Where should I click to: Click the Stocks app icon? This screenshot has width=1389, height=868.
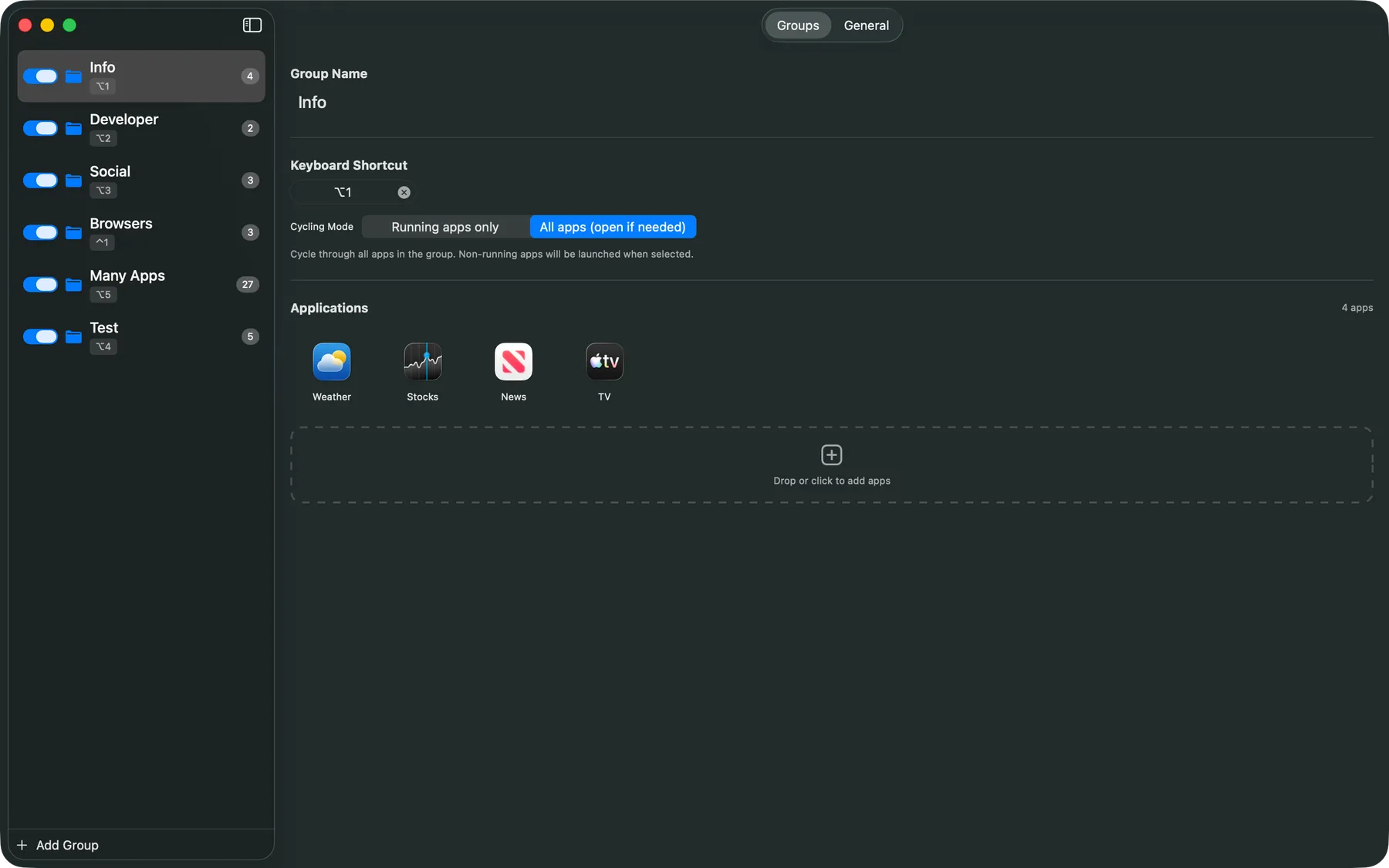pyautogui.click(x=422, y=362)
